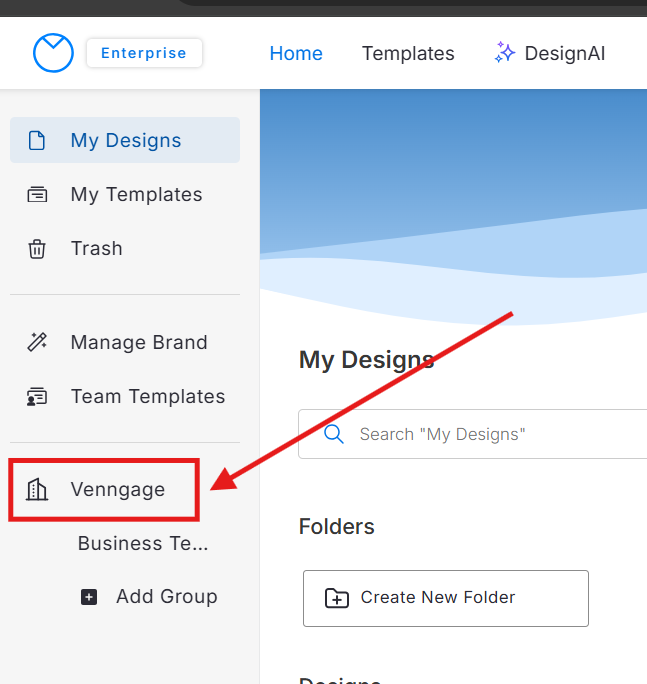The width and height of the screenshot is (647, 684).
Task: Switch to the Home tab
Action: pyautogui.click(x=296, y=53)
